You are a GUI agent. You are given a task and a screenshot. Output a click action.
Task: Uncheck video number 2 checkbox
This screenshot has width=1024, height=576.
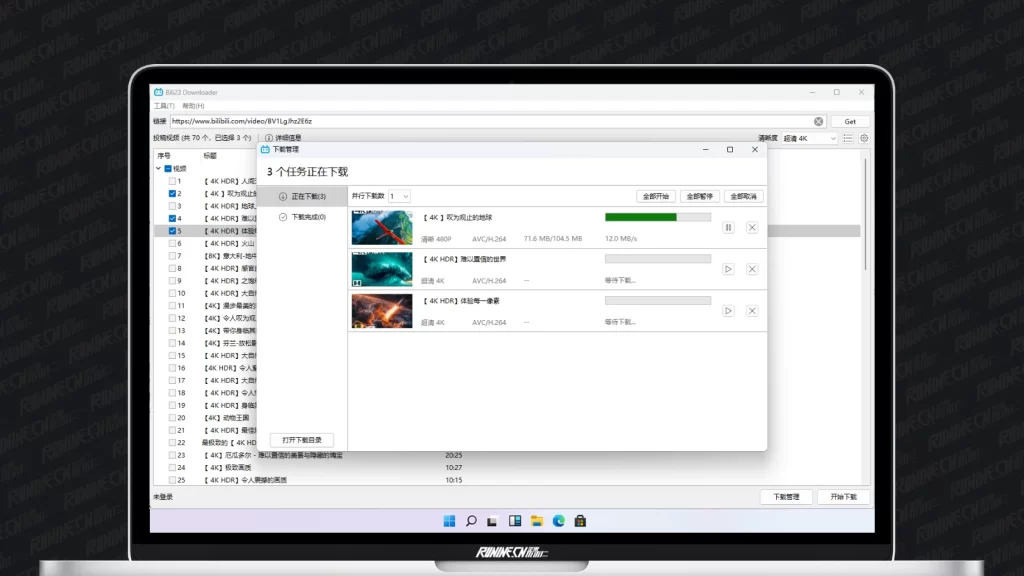pyautogui.click(x=173, y=193)
